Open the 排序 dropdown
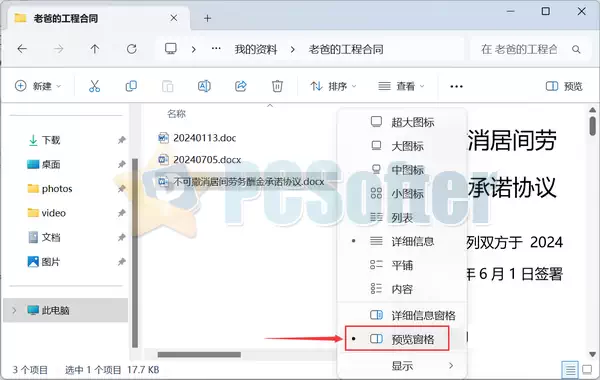This screenshot has height=380, width=600. (333, 86)
